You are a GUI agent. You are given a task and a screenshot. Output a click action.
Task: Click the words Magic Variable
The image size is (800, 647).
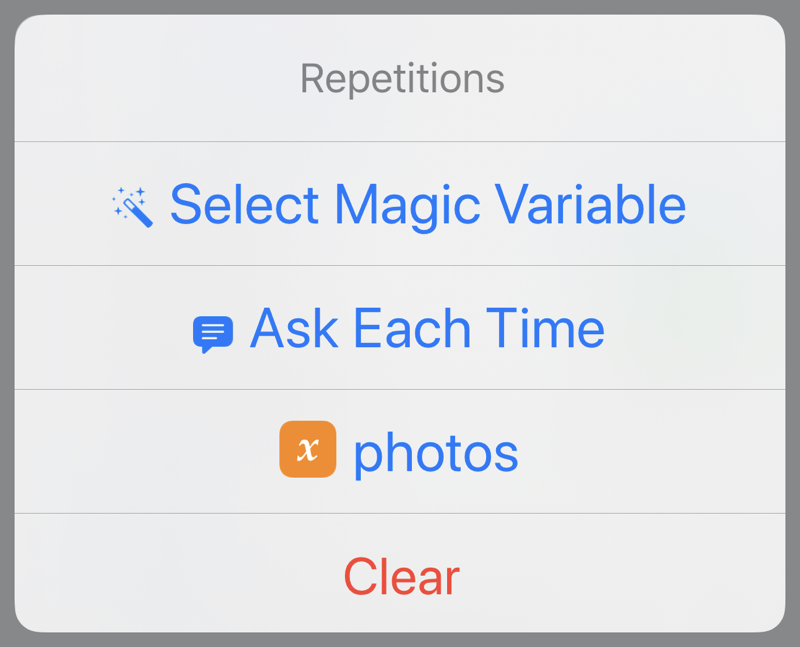pyautogui.click(x=510, y=207)
